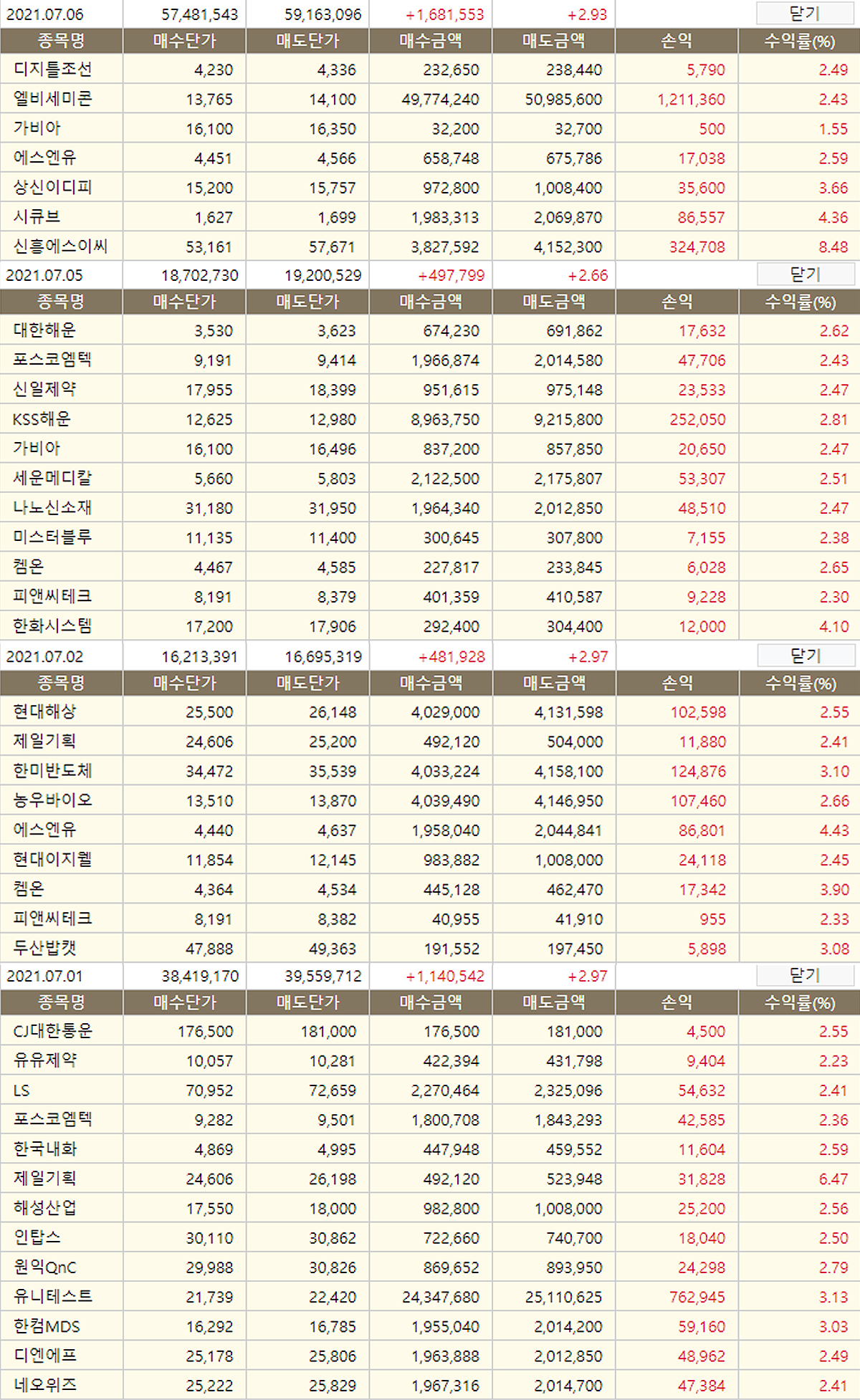Screen dimensions: 860x1400
Task: Click the 4.43 return rate cell
Action: point(833,831)
